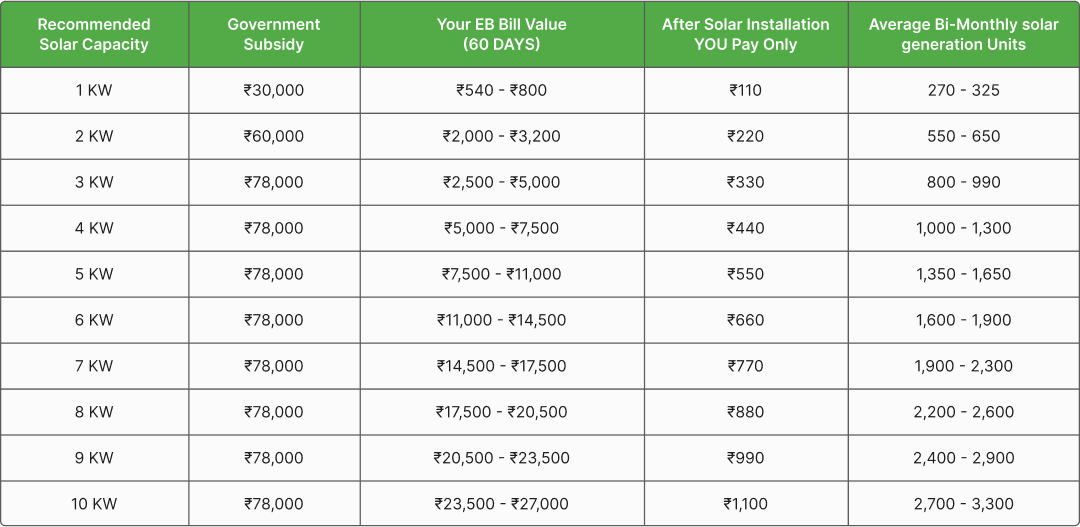Select "After Solar Installation YOU Pay Only" header
This screenshot has height=527, width=1080.
[x=745, y=34]
